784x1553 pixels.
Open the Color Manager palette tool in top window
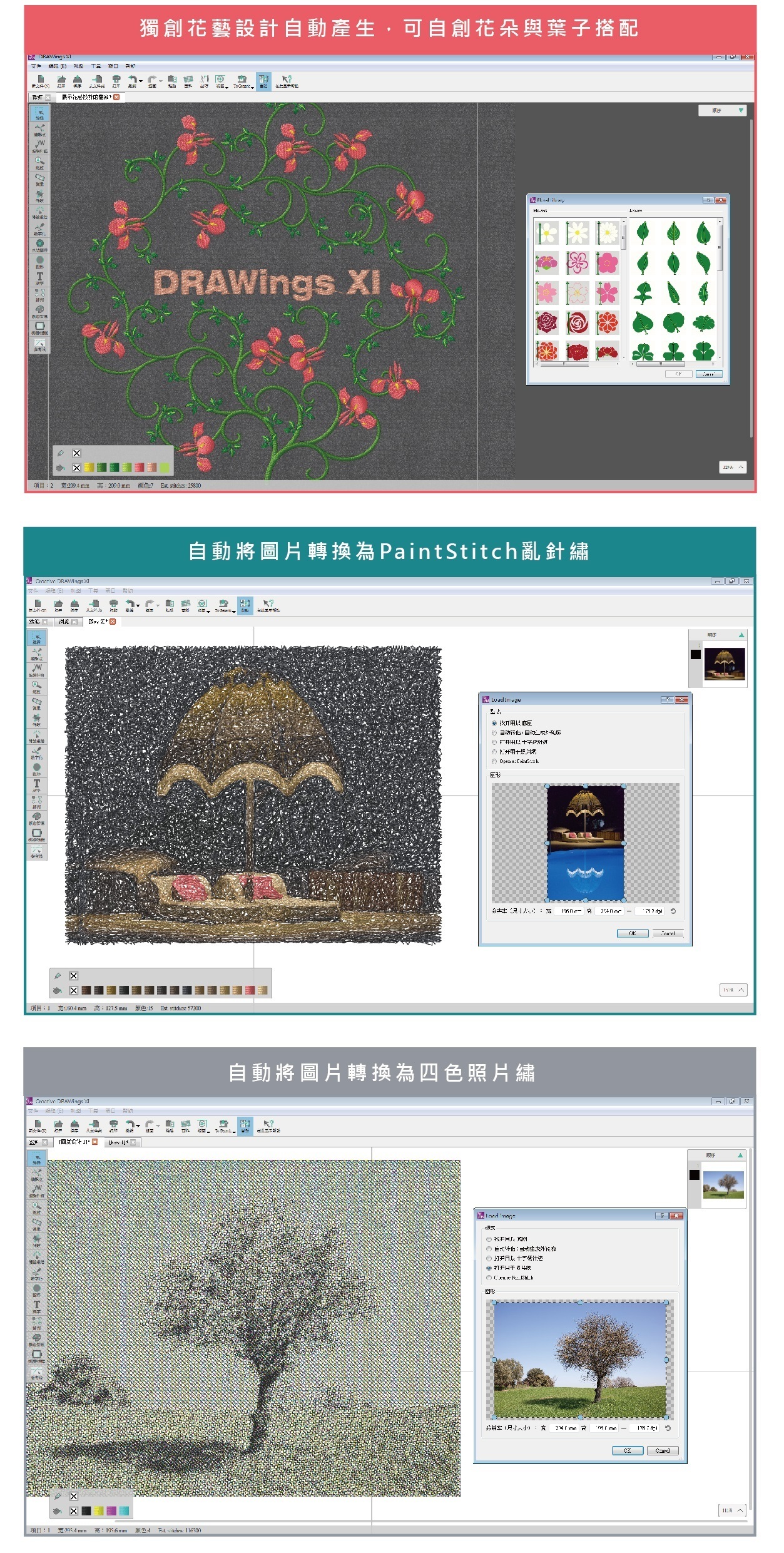tap(39, 311)
